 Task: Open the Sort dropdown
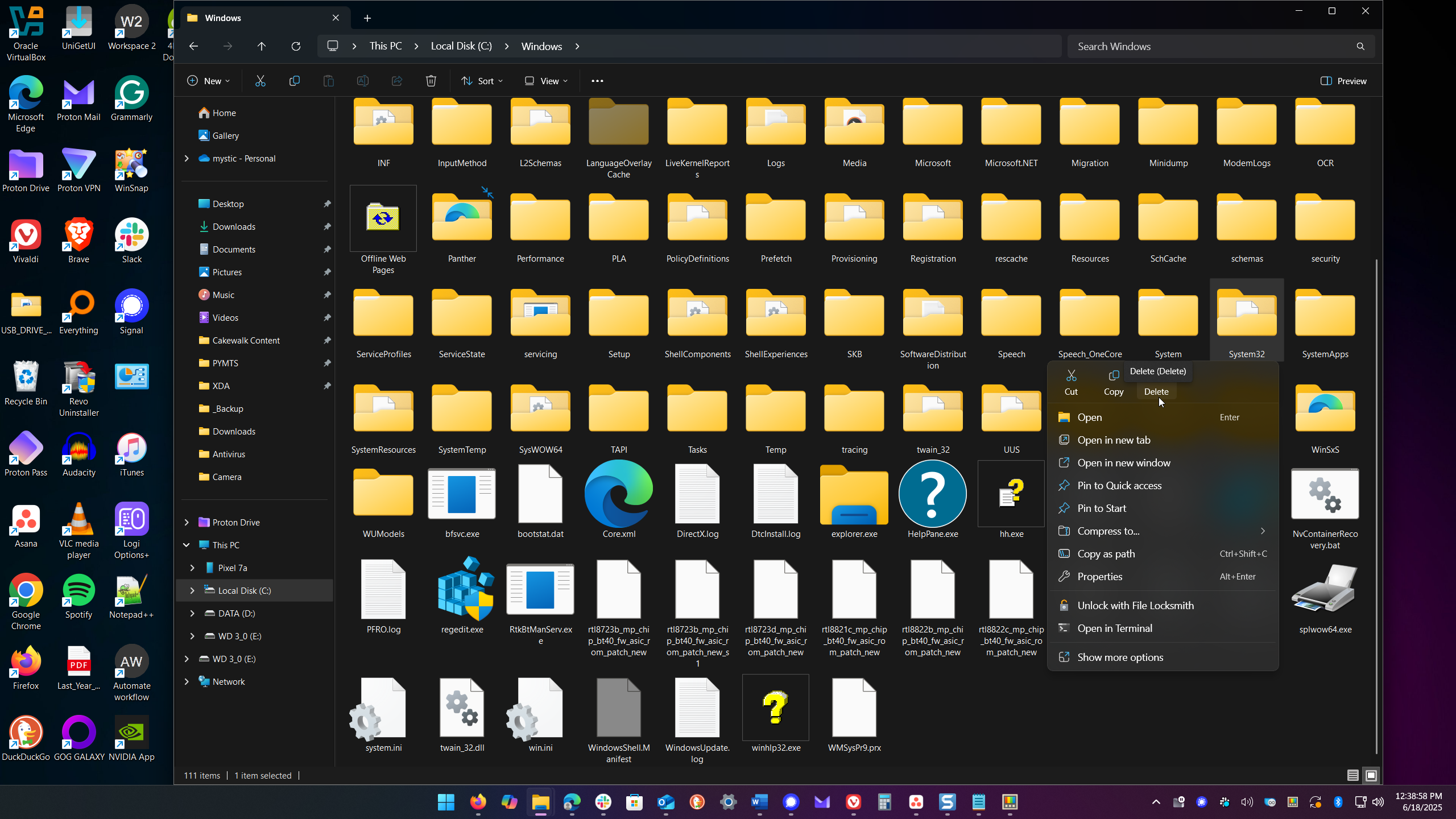click(x=482, y=81)
